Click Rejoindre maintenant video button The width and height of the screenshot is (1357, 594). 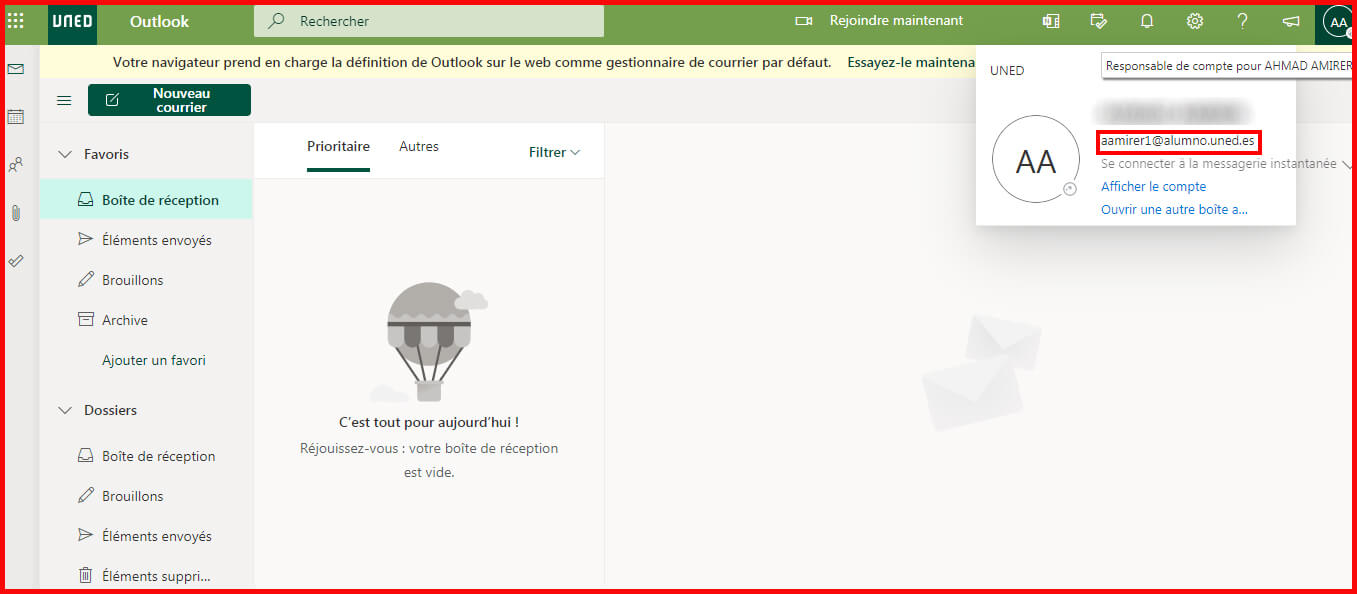879,21
